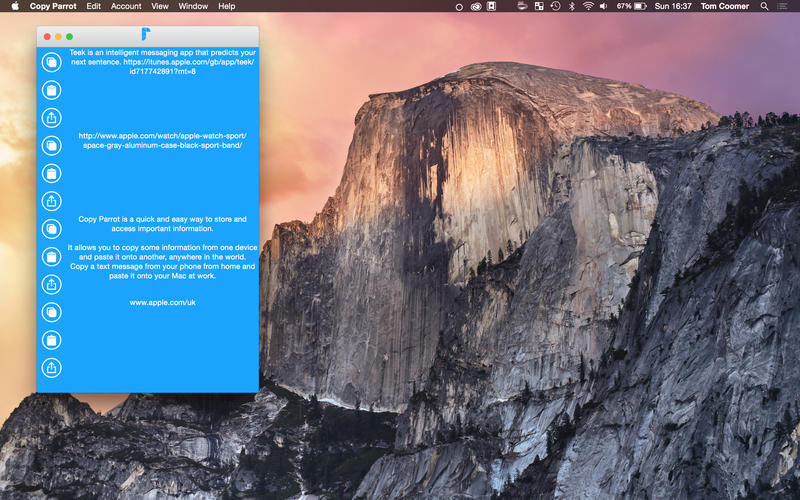
Task: Share the Teek messaging app entry
Action: point(51,118)
